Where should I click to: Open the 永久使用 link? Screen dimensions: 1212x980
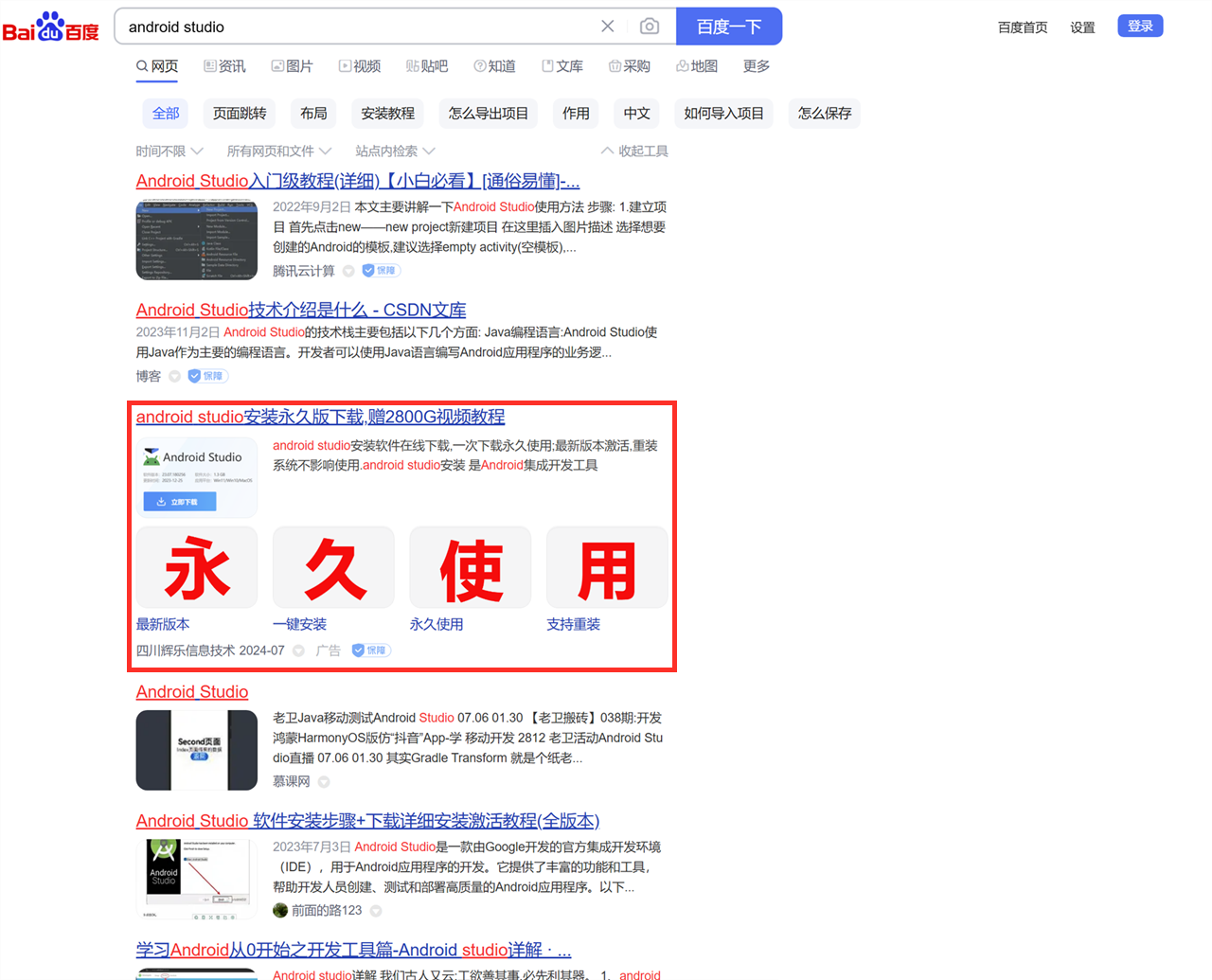[x=437, y=625]
